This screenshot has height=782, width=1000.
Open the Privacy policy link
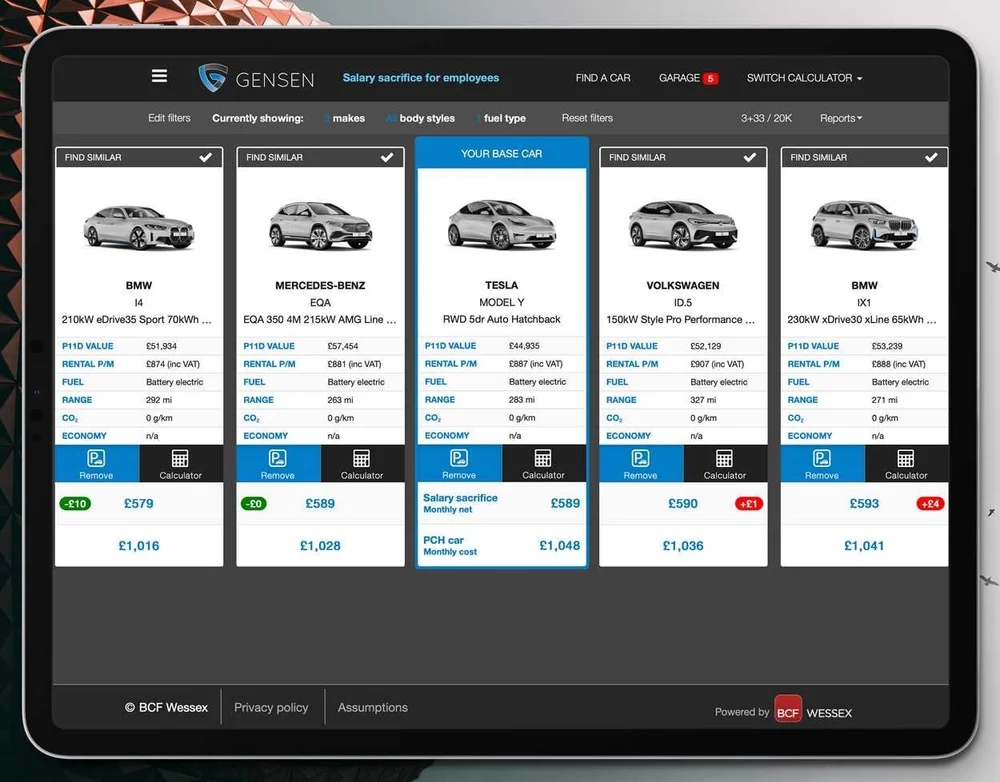[271, 707]
